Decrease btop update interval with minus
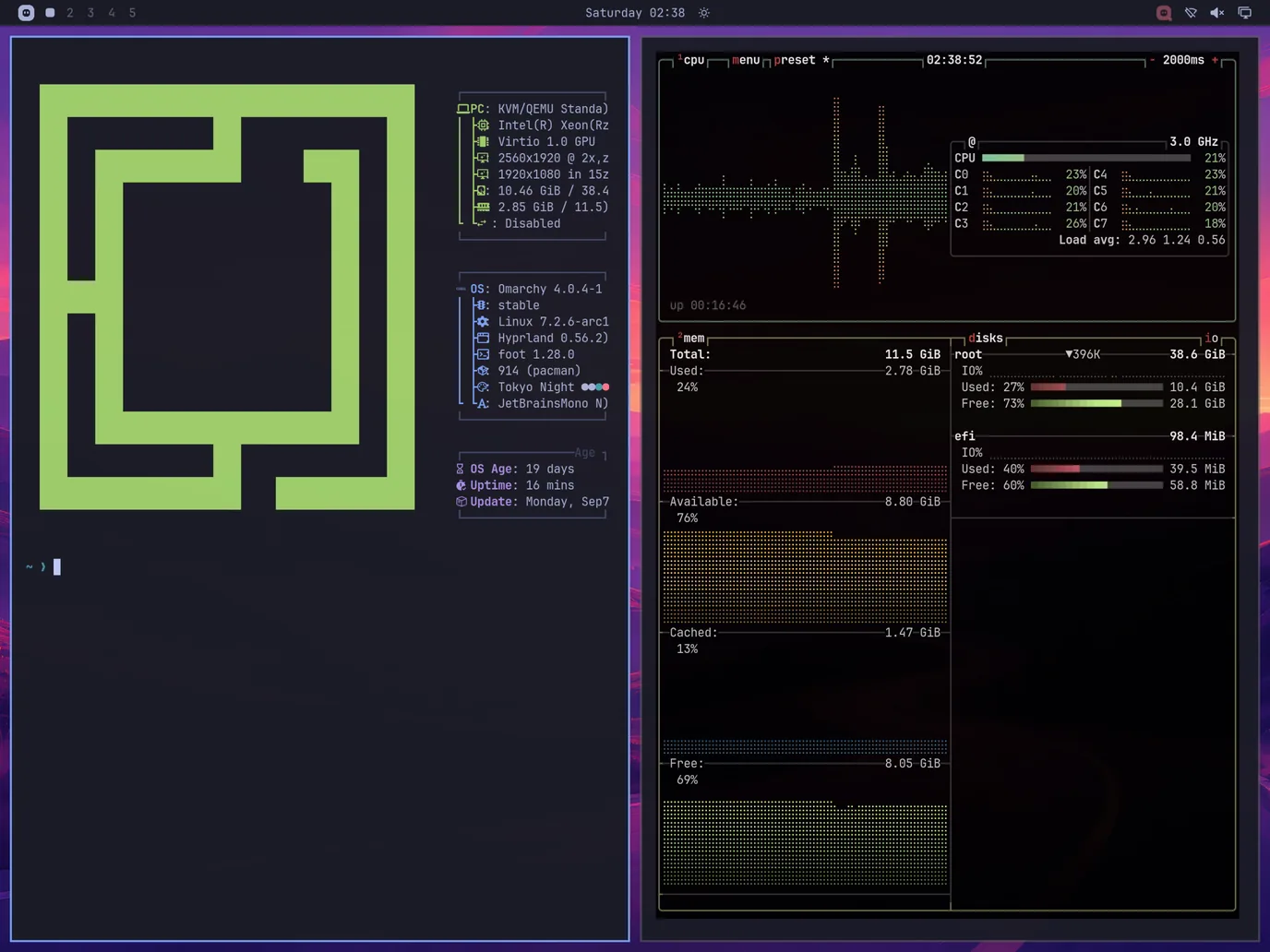This screenshot has height=952, width=1270. 1152,60
